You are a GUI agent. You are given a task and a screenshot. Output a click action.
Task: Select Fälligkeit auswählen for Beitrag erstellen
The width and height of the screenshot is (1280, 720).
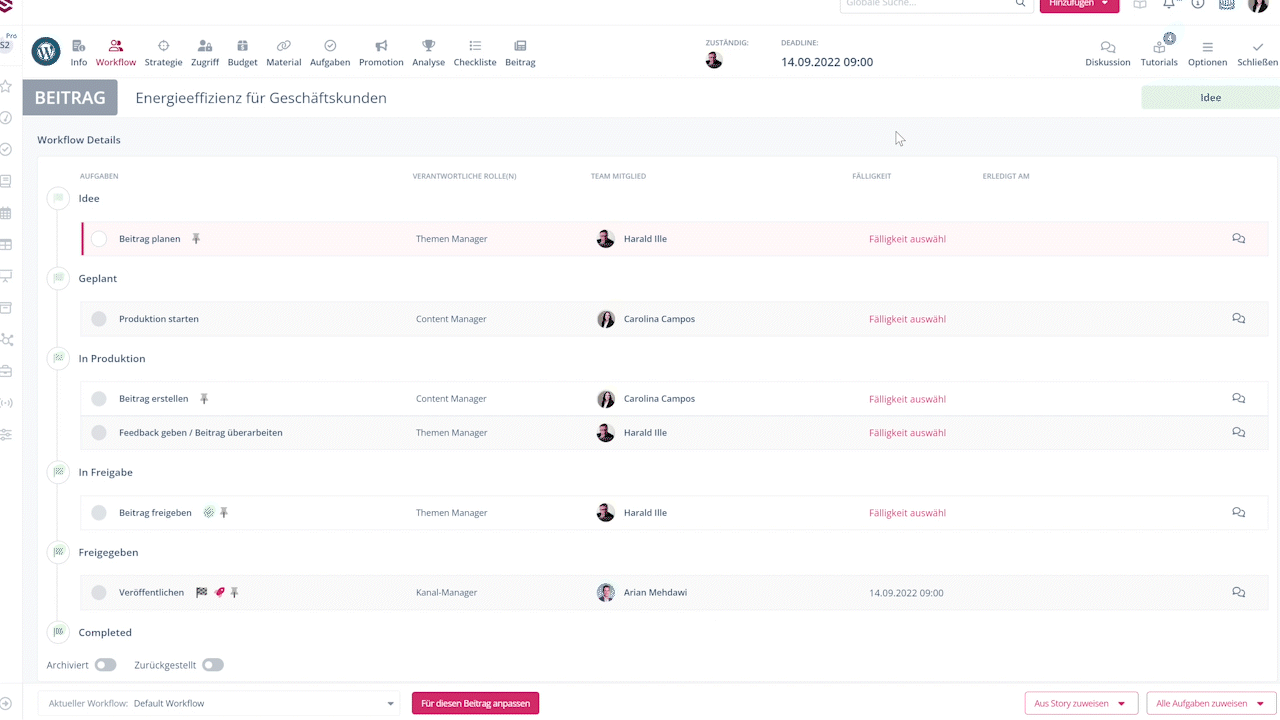pos(907,399)
